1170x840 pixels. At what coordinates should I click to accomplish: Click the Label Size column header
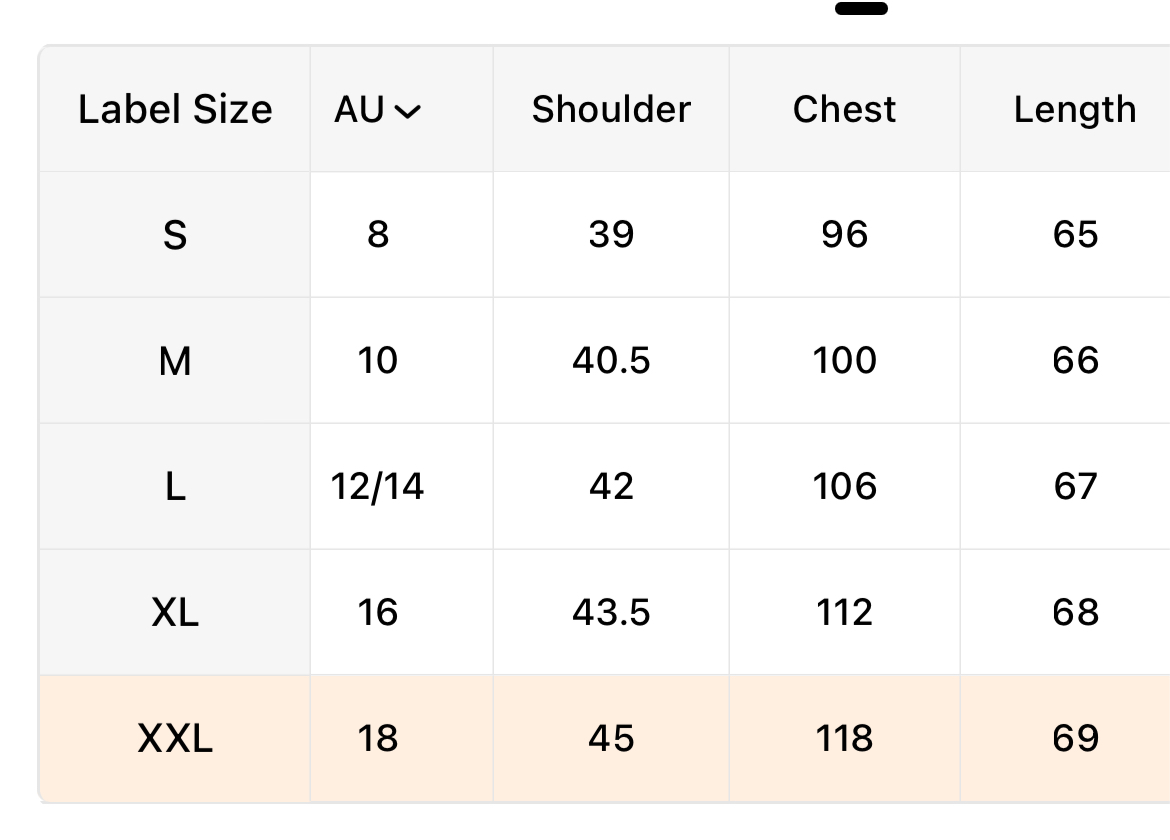point(175,110)
